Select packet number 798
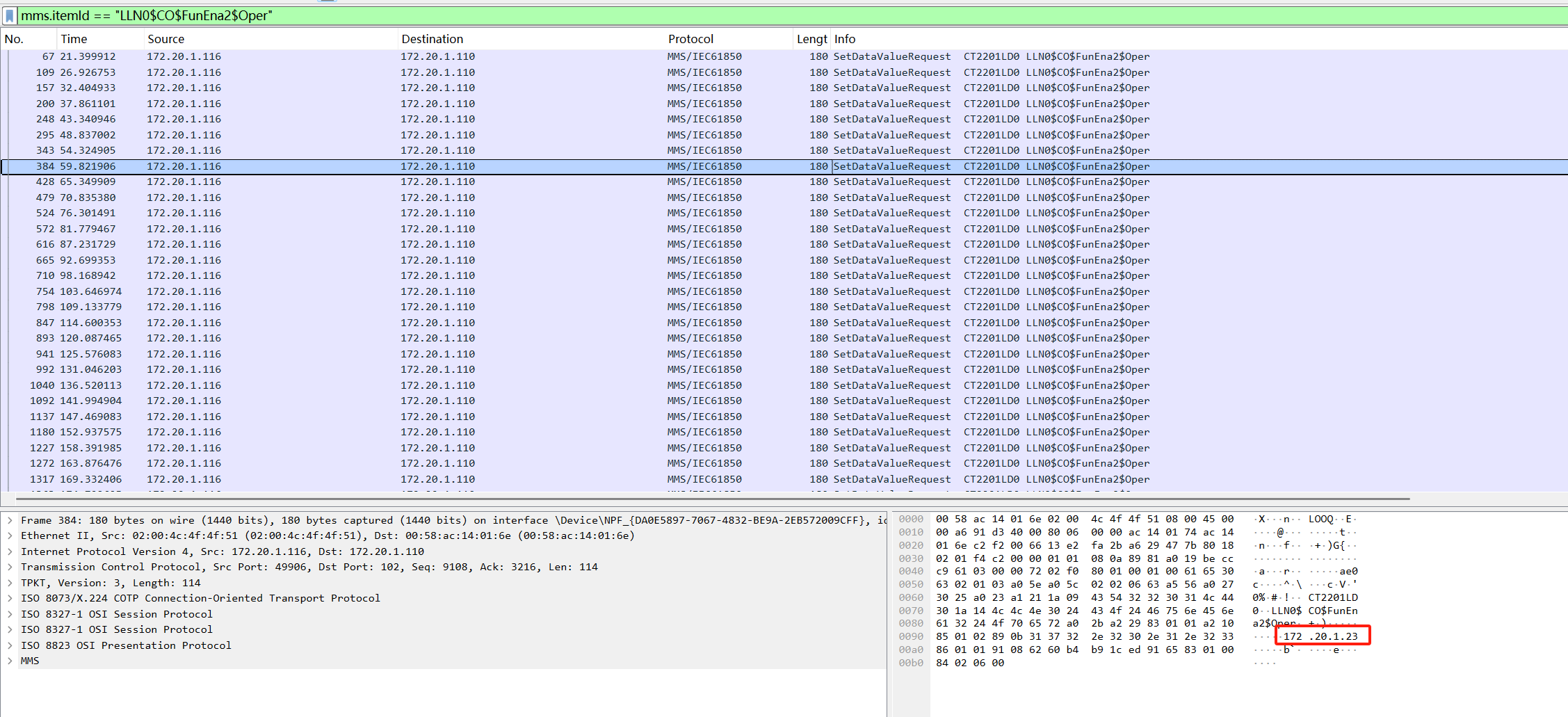Screen dimensions: 1568x717 click(784, 307)
